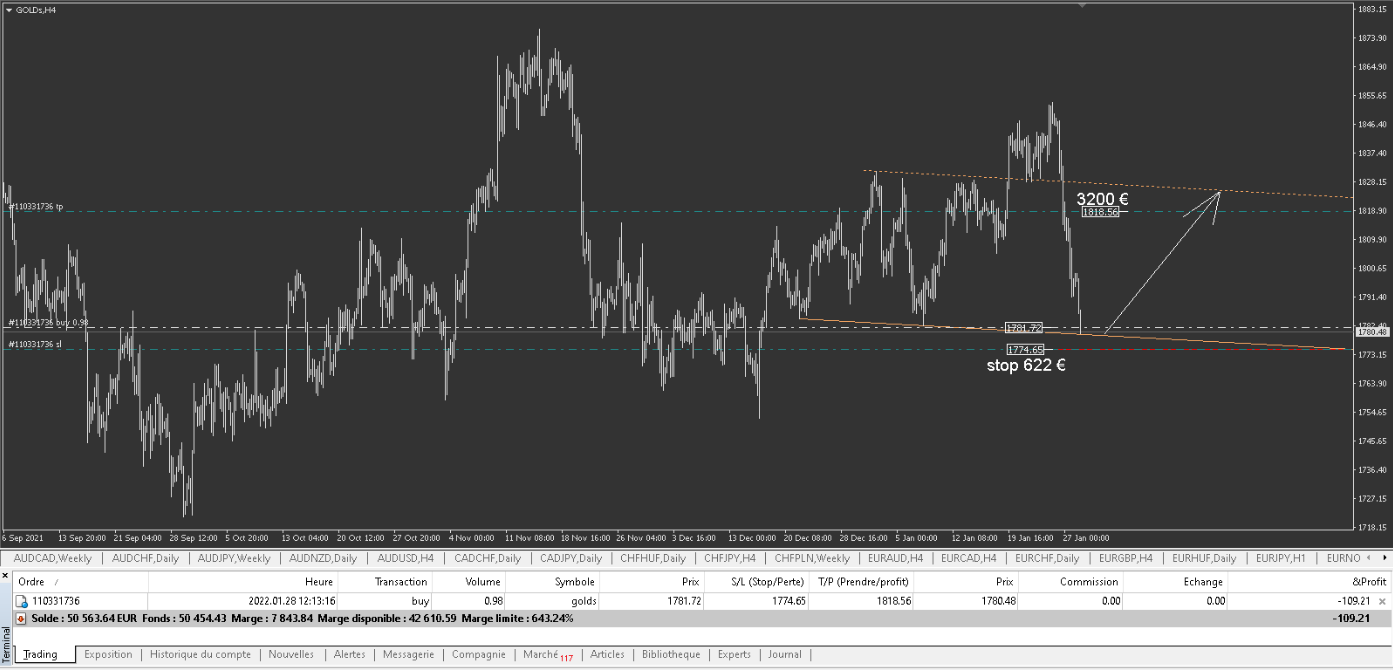Select the CHFJPY,H4 chart tab
The height and width of the screenshot is (670, 1393).
[730, 558]
